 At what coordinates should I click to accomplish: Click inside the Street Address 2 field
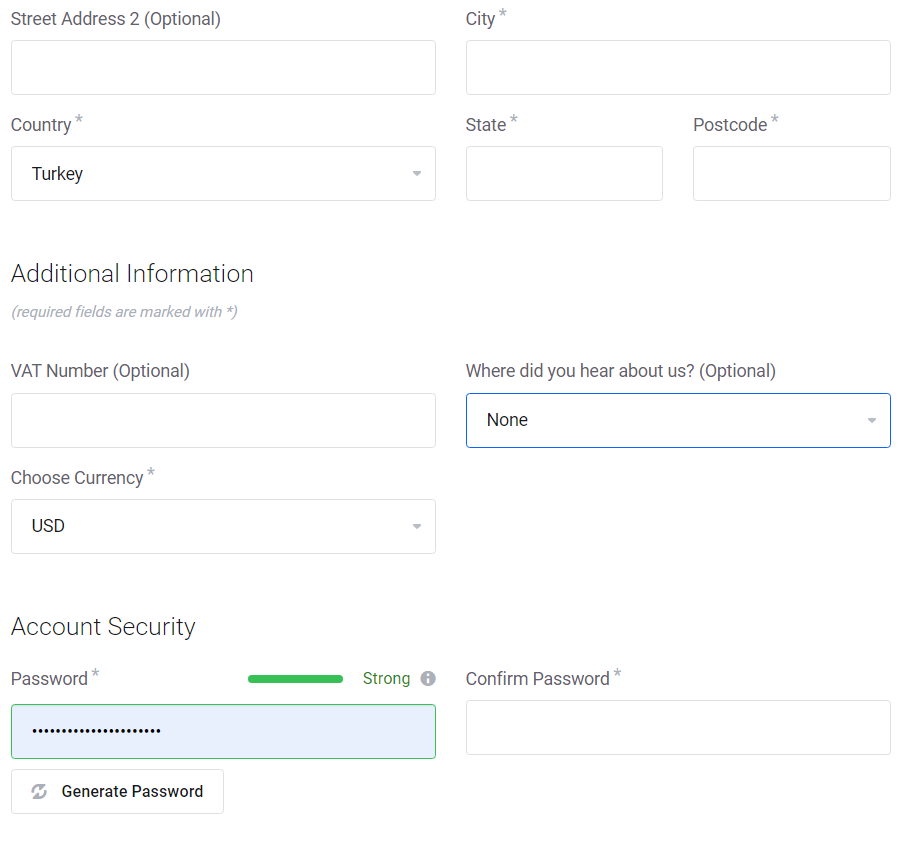223,67
